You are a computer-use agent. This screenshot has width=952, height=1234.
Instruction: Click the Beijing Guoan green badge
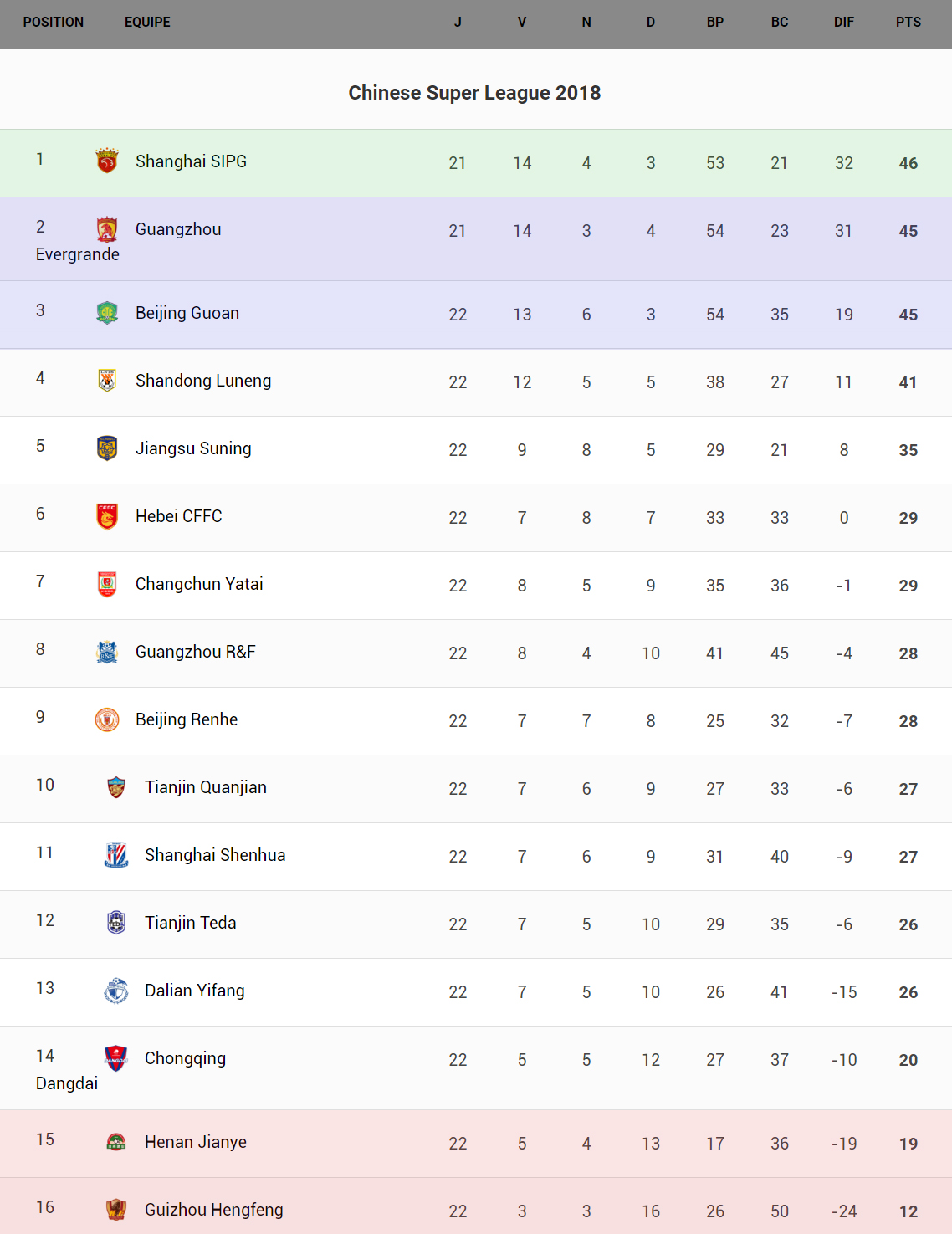pyautogui.click(x=107, y=313)
